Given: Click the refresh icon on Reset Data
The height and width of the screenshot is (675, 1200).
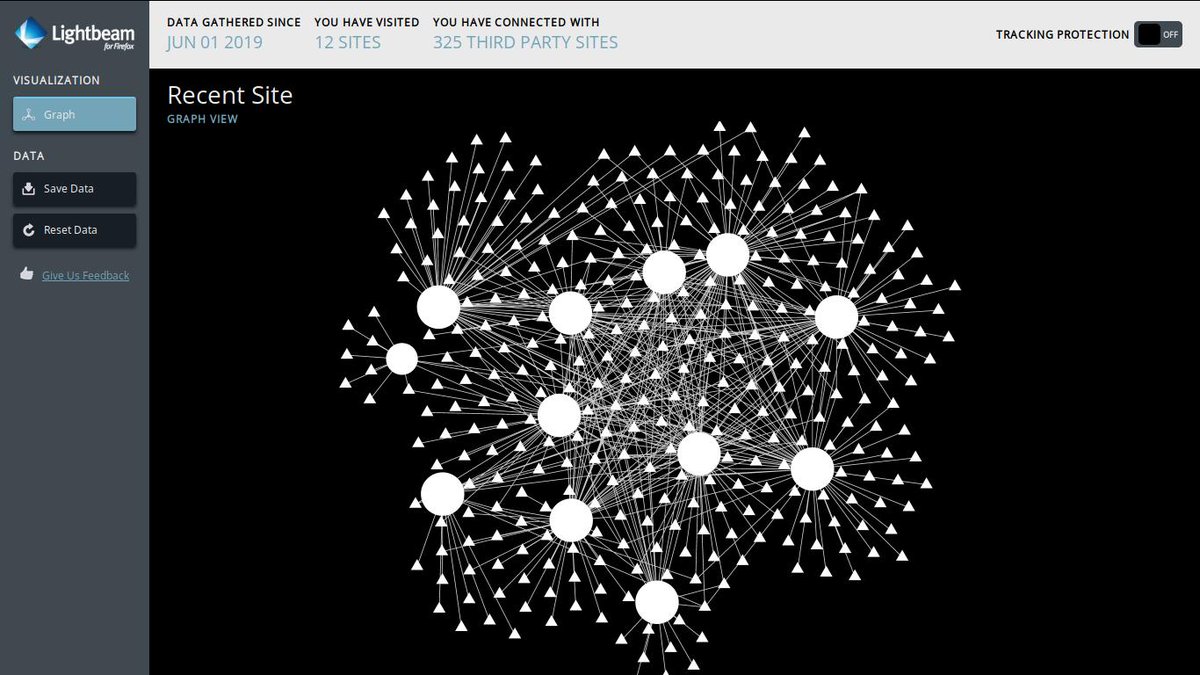Looking at the screenshot, I should (27, 230).
